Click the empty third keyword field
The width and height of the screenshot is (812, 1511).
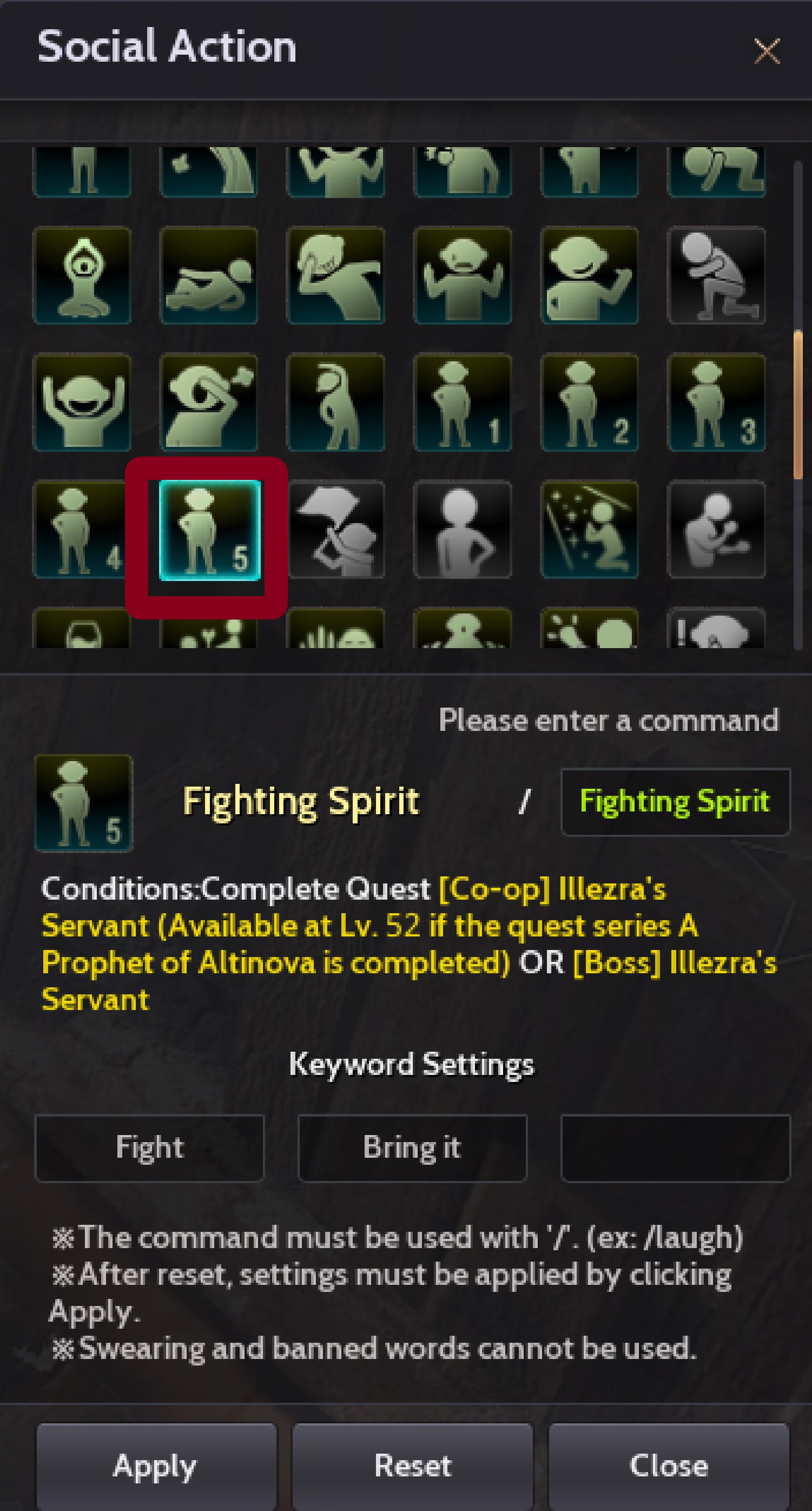pyautogui.click(x=675, y=1147)
